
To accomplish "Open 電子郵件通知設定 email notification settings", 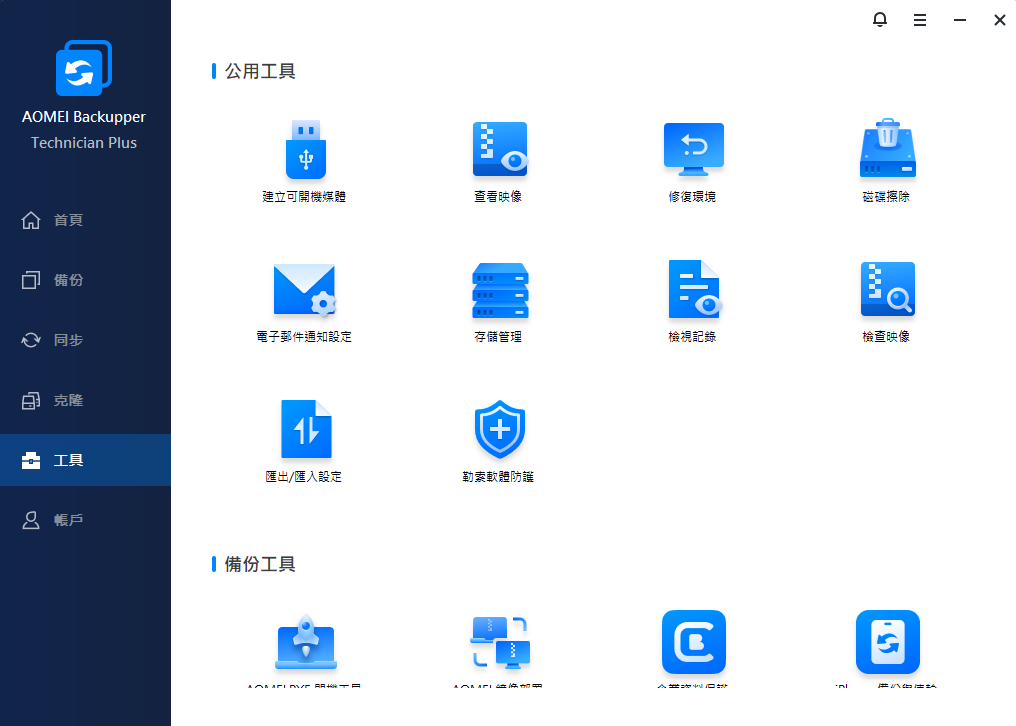I will click(305, 301).
